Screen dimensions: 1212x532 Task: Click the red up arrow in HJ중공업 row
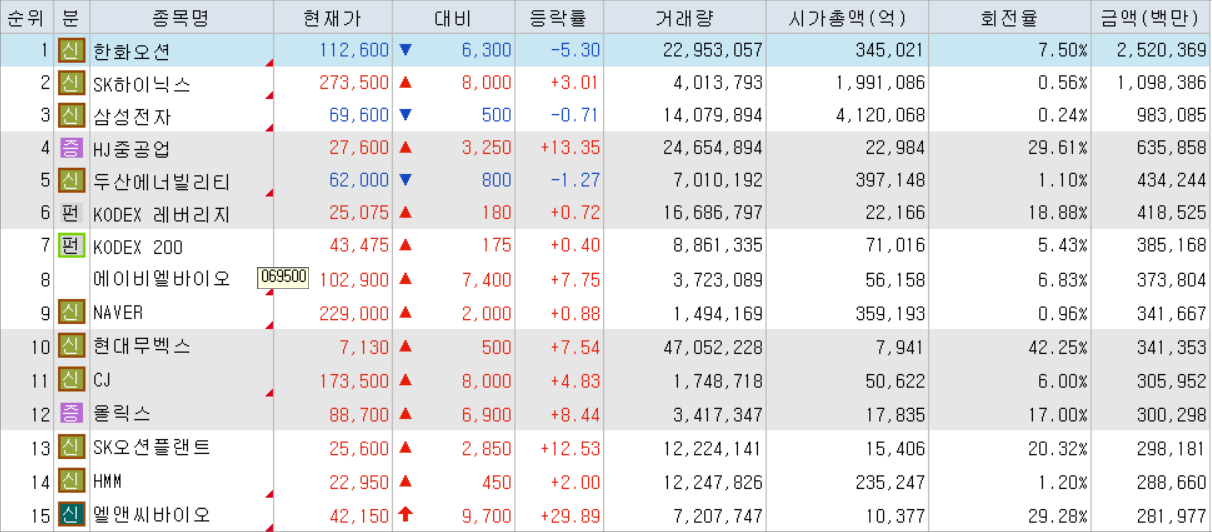tap(405, 148)
